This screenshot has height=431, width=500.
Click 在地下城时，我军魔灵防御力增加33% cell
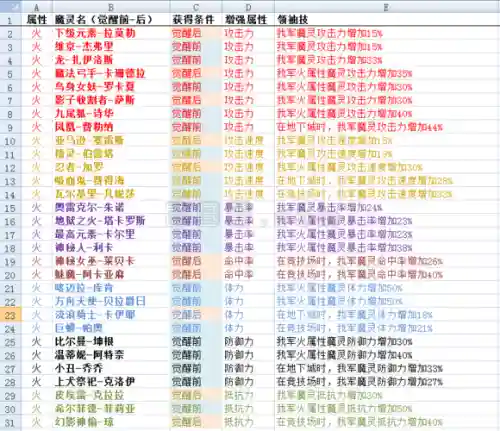pos(387,369)
